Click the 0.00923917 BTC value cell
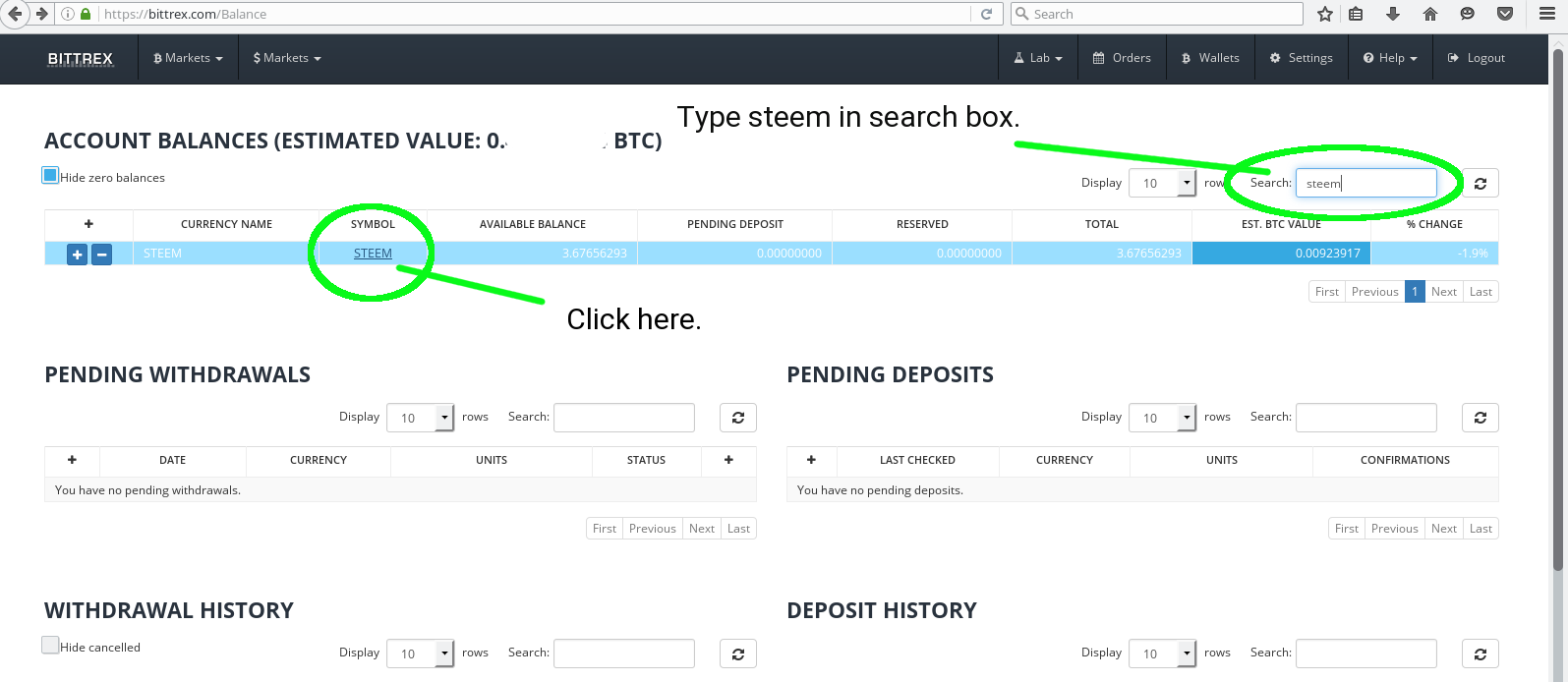The image size is (1568, 682). [x=1281, y=254]
